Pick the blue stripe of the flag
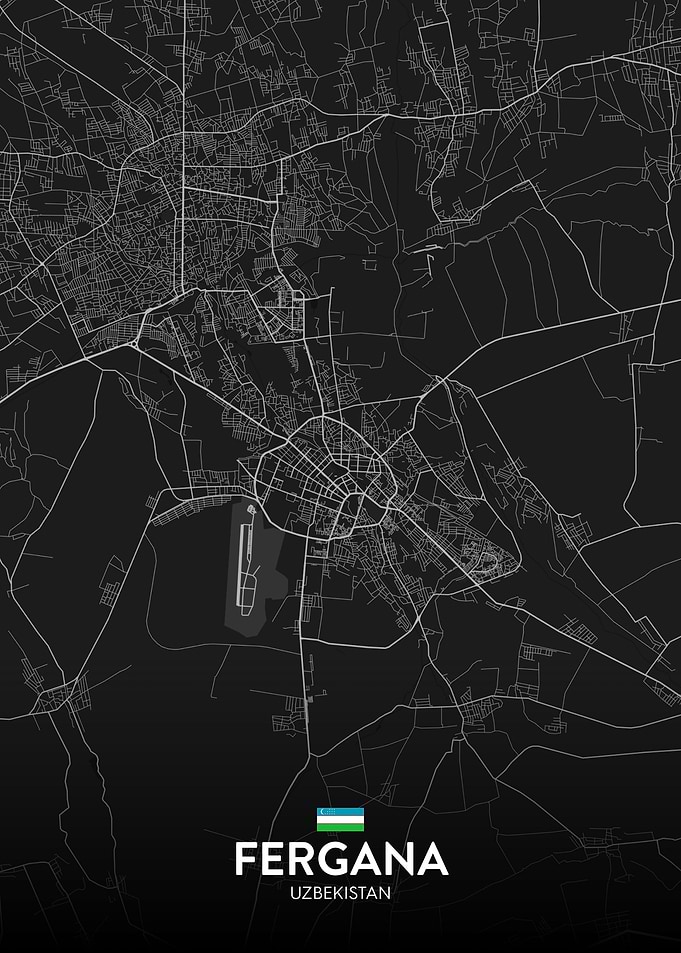Image resolution: width=681 pixels, height=953 pixels. (340, 811)
